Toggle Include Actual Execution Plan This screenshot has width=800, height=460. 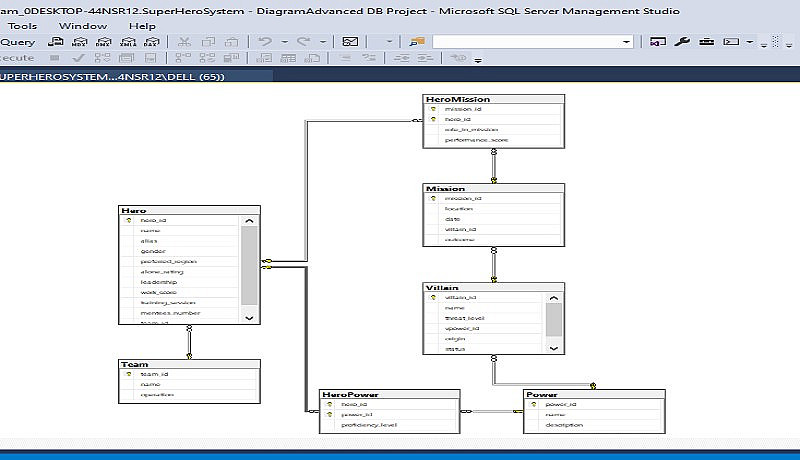click(183, 58)
